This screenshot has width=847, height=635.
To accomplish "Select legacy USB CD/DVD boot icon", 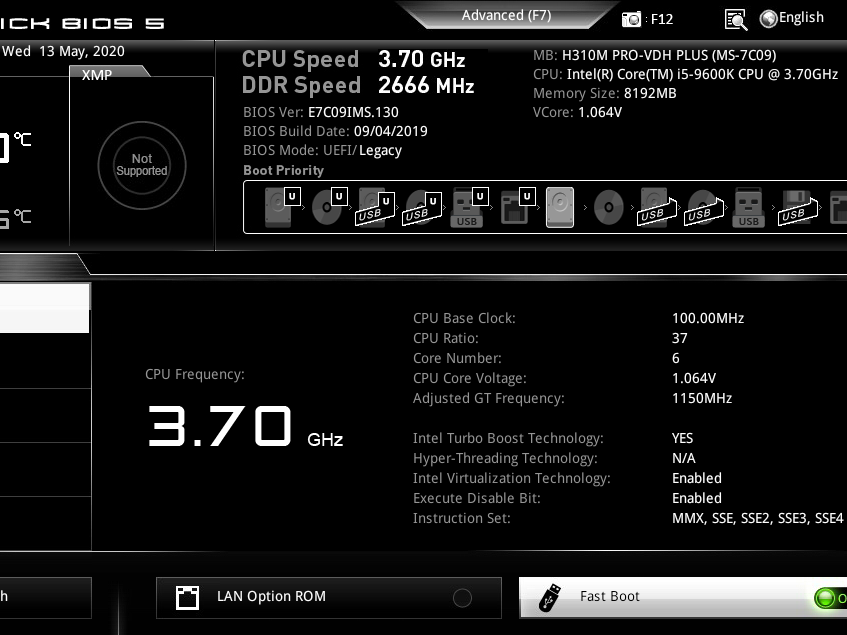I will coord(704,207).
